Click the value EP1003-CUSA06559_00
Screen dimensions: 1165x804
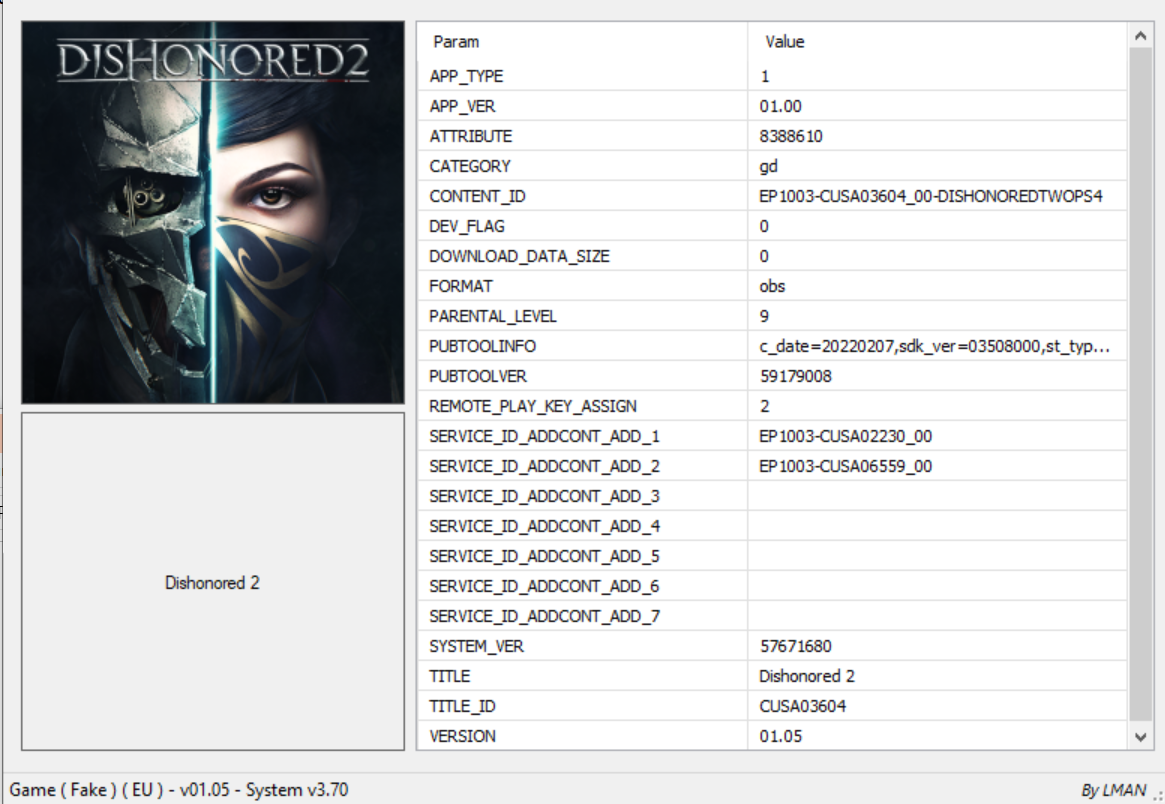tap(846, 466)
